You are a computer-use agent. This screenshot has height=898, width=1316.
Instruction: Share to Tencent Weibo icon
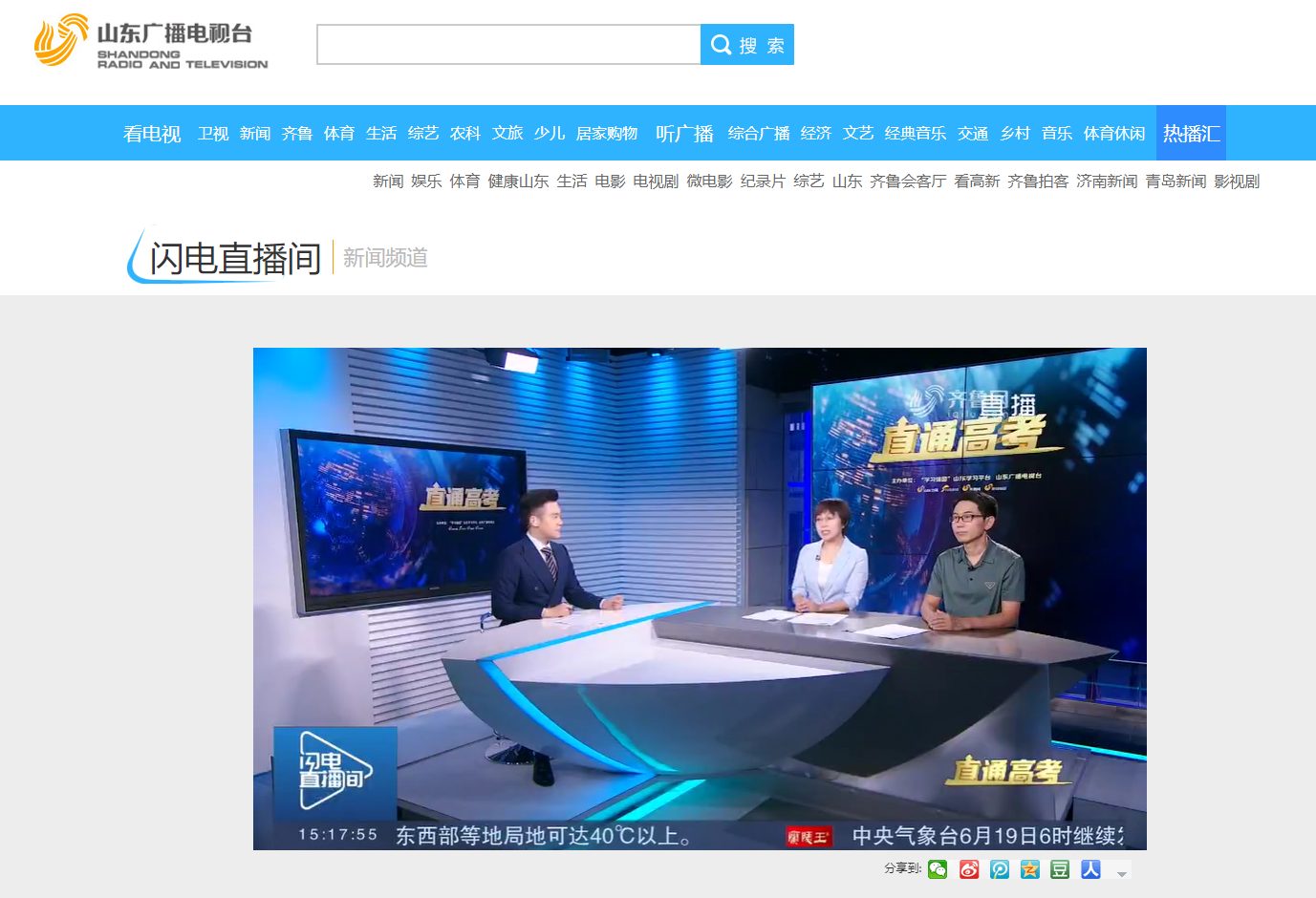coord(1000,869)
